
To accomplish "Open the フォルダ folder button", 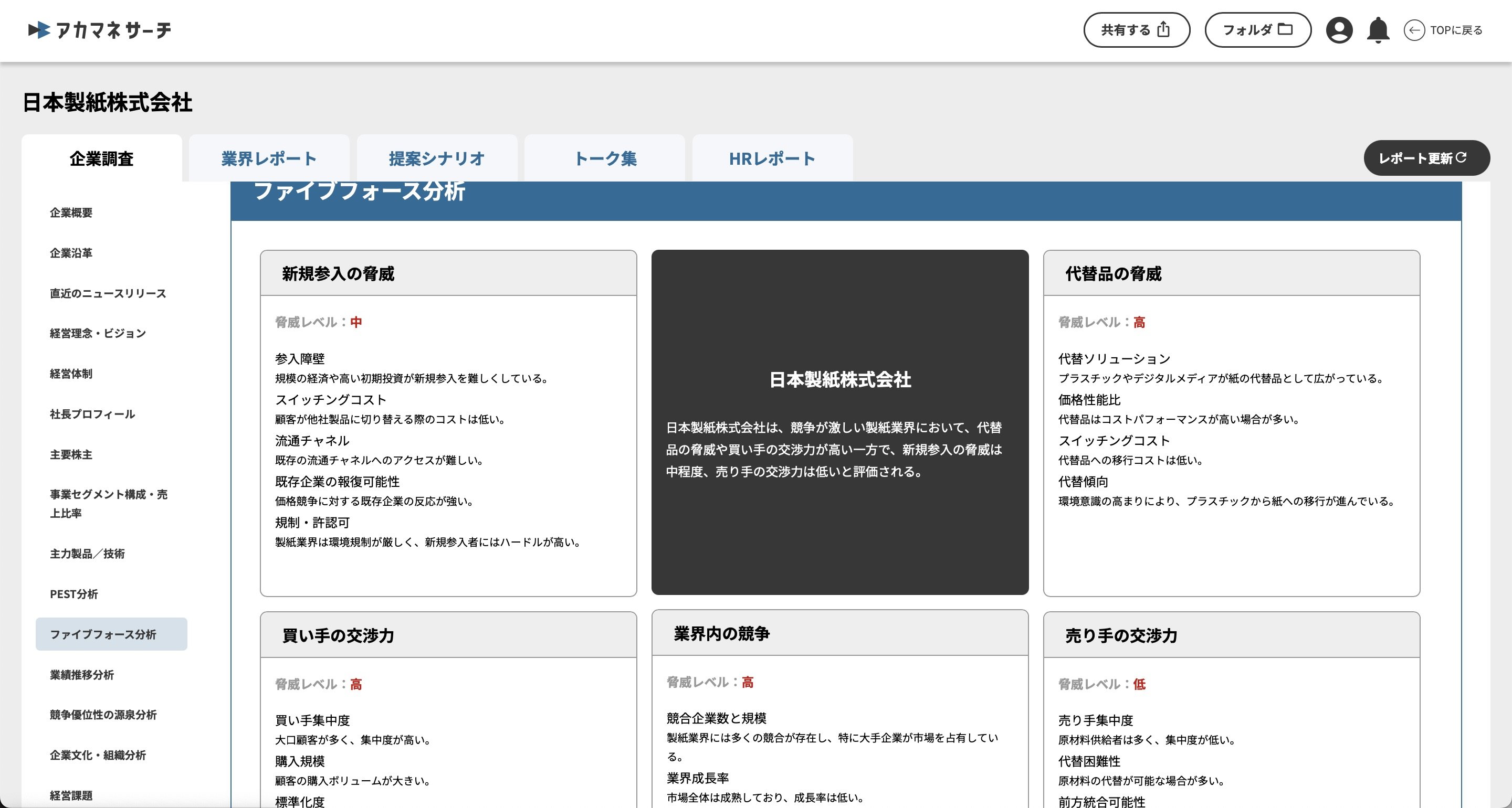I will [1258, 30].
